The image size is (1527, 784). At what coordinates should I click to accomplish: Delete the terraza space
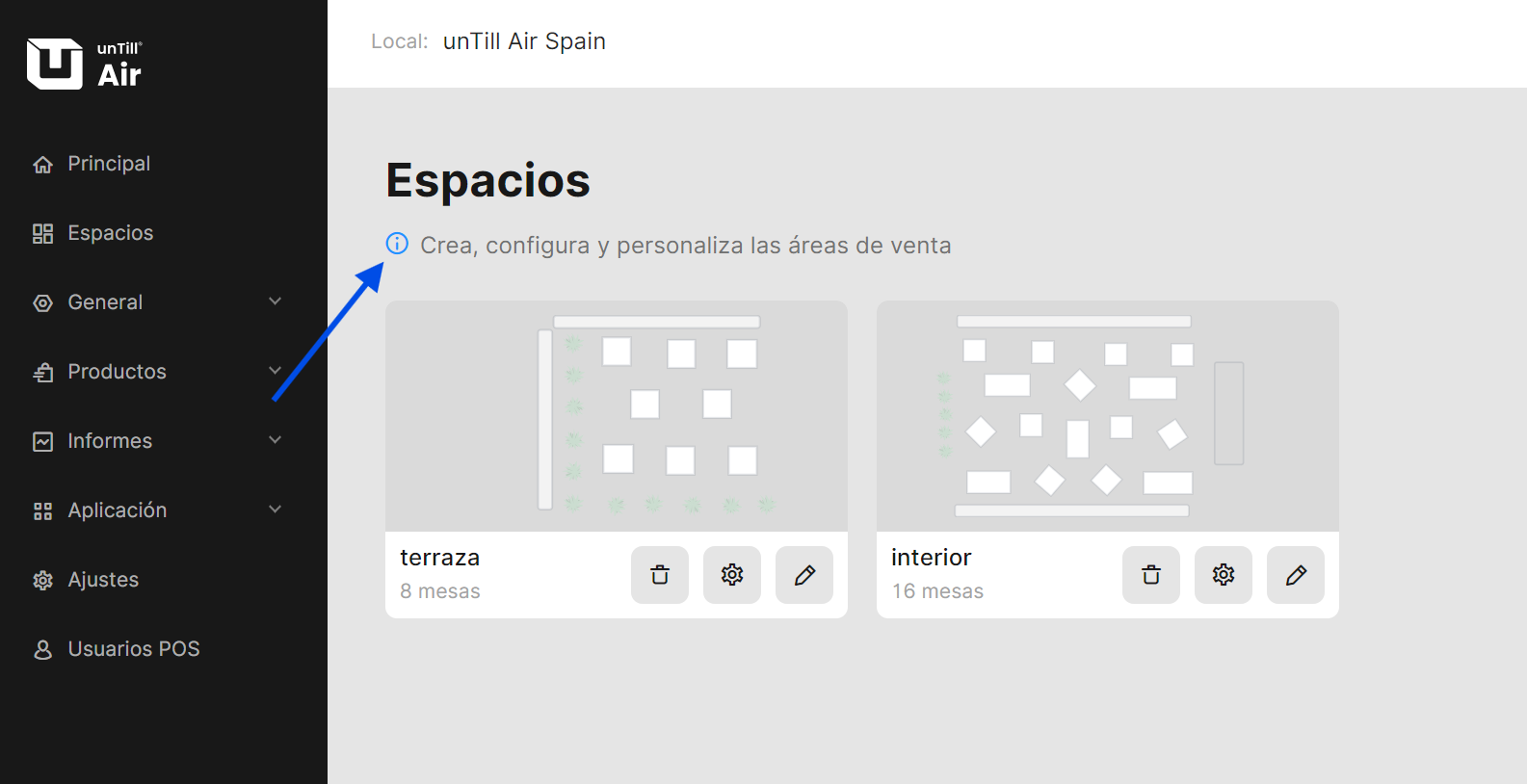coord(660,575)
